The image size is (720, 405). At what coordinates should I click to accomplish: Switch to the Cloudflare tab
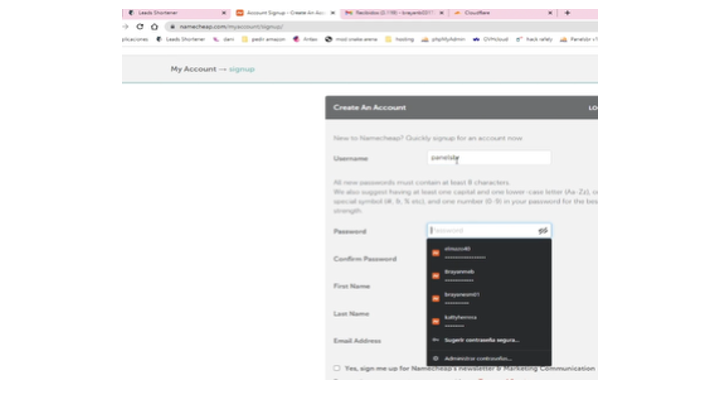click(x=503, y=13)
